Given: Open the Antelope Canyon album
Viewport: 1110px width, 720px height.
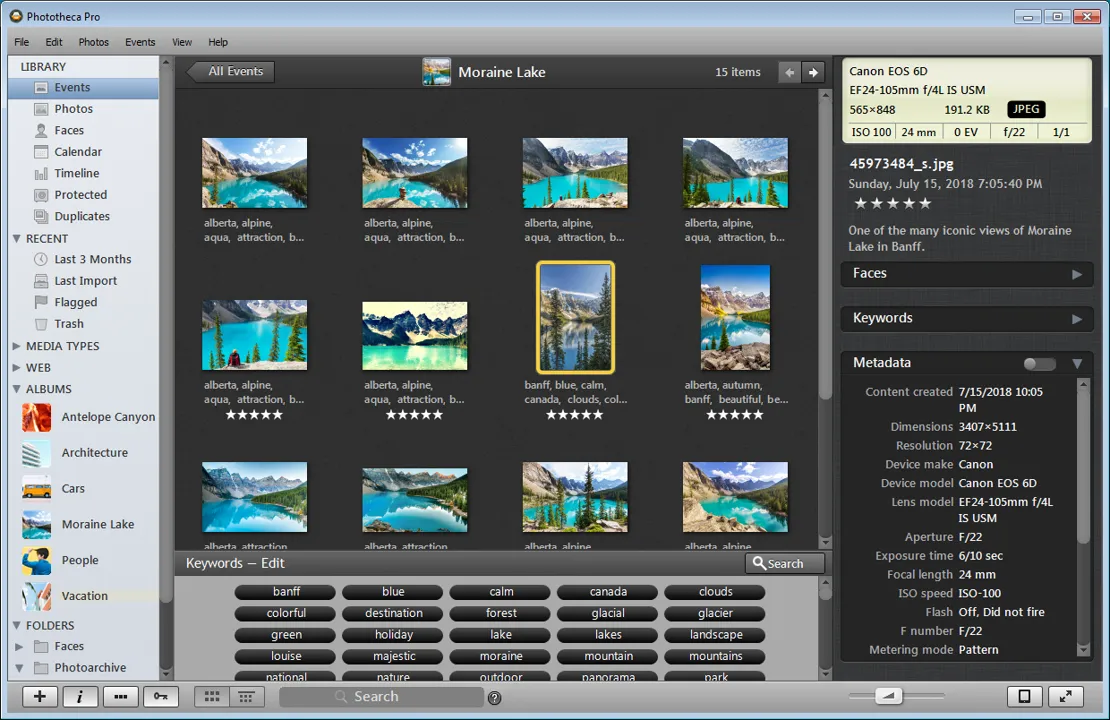Looking at the screenshot, I should [x=88, y=417].
